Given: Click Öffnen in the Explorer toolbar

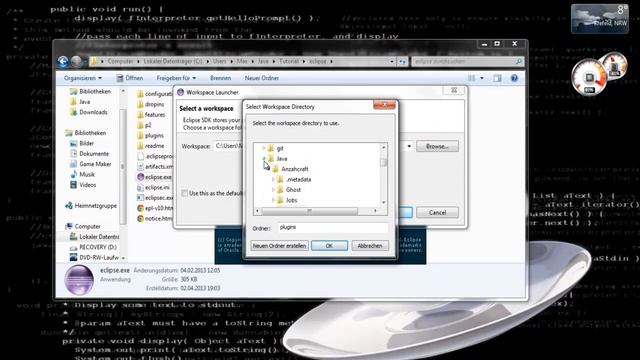Looking at the screenshot, I should [130, 78].
